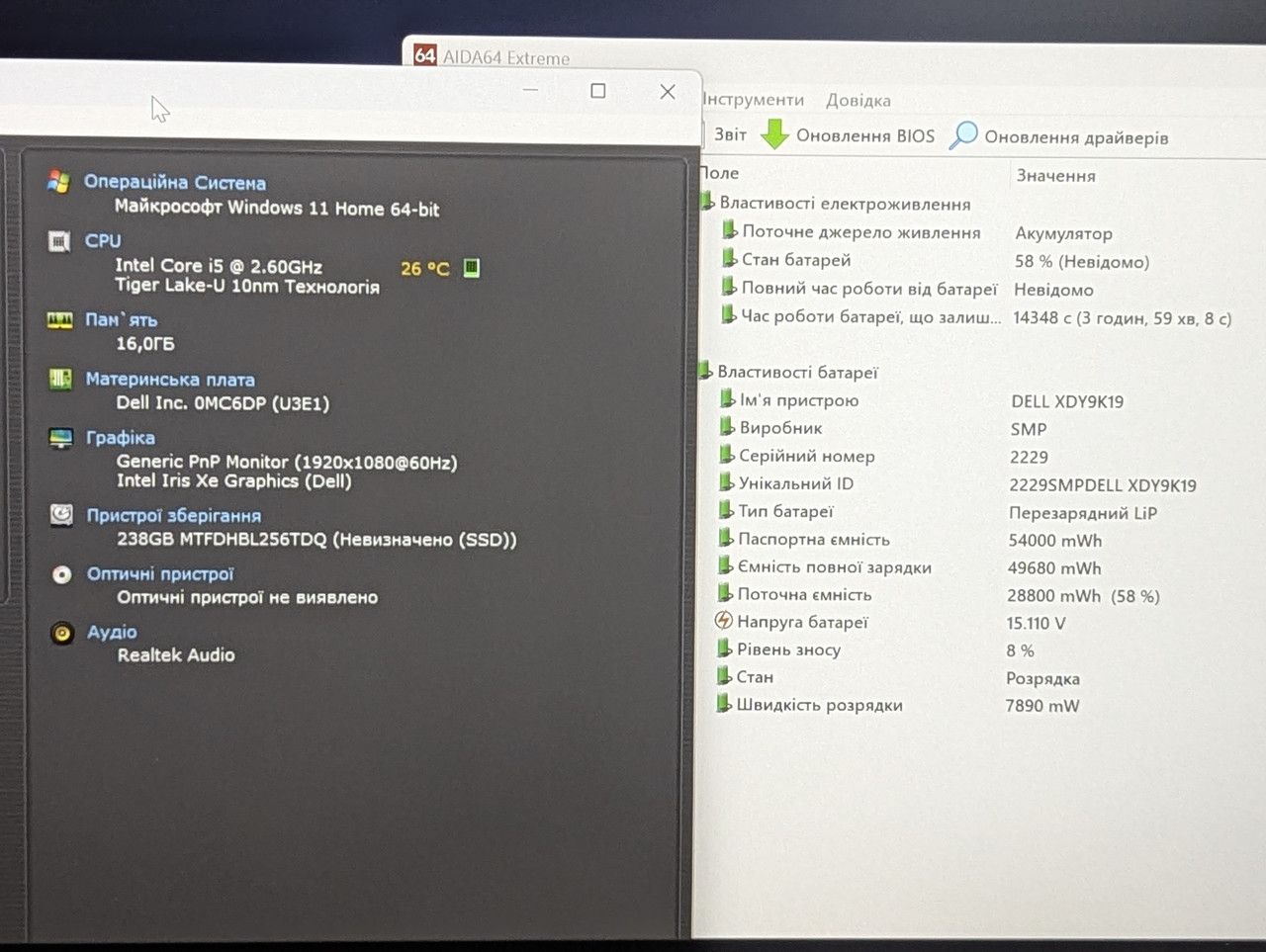Click the text Intel Iris Xe Graphics (Dell)

(234, 480)
